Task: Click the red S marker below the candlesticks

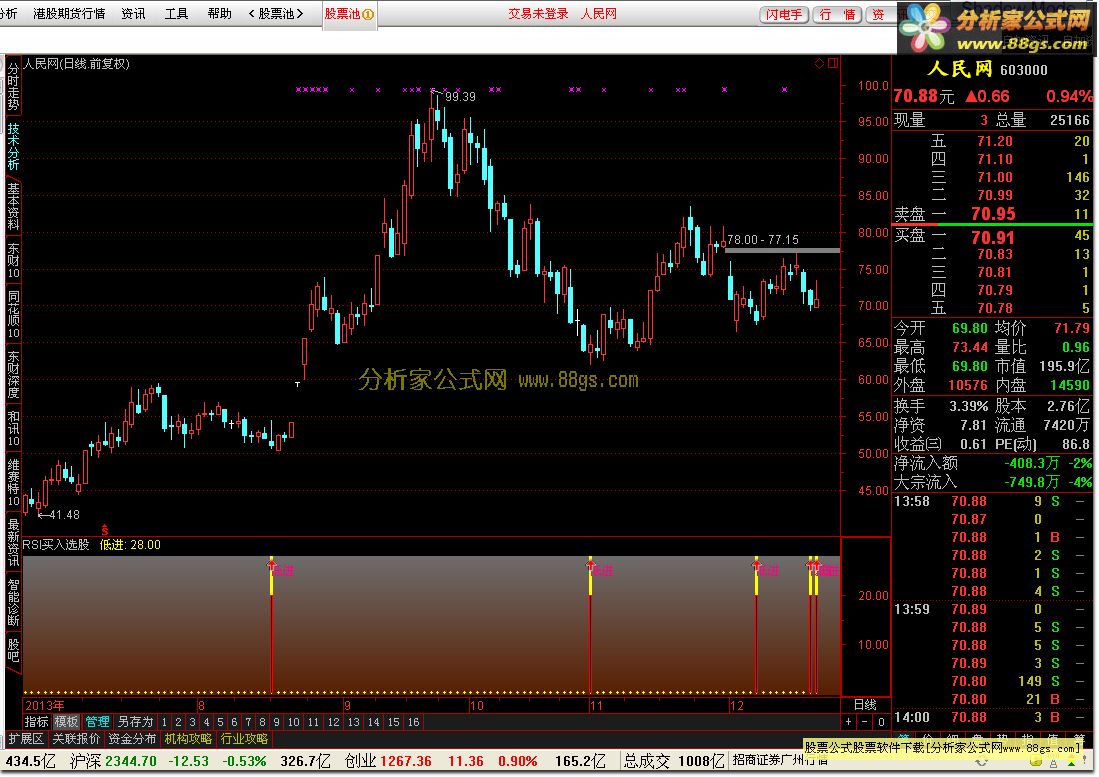Action: (104, 530)
